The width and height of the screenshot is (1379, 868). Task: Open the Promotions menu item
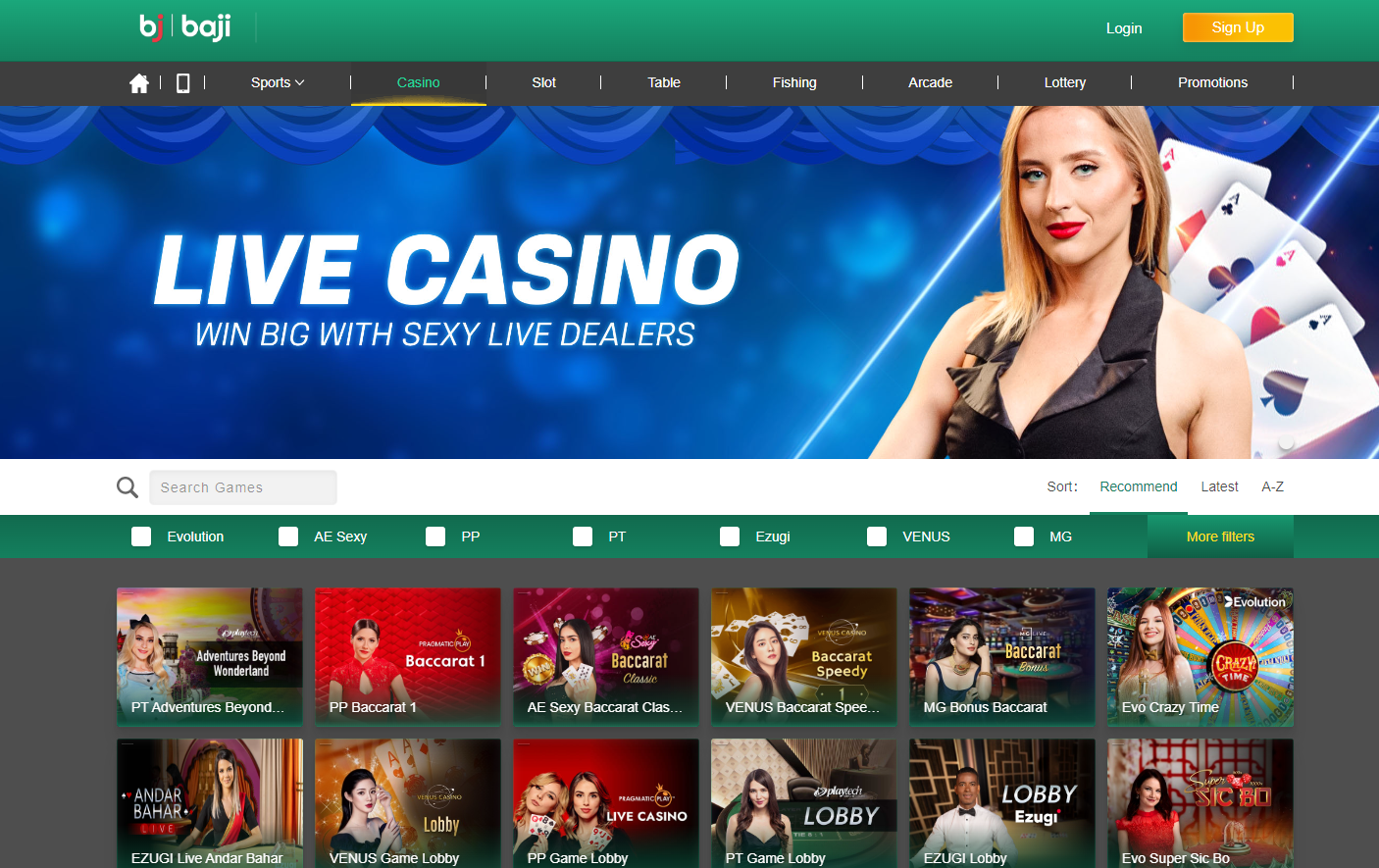[1212, 83]
